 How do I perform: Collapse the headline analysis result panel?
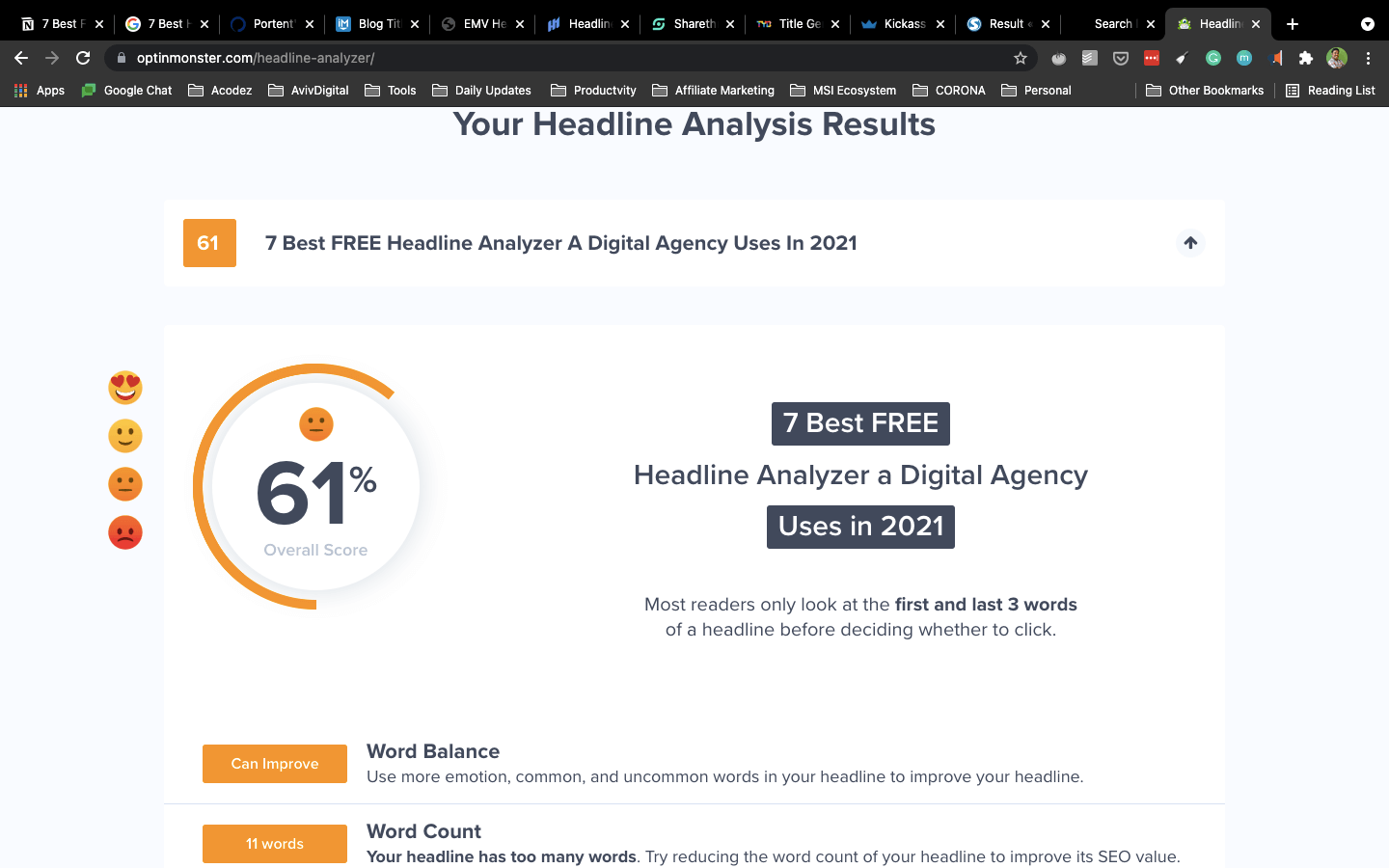pos(1190,243)
